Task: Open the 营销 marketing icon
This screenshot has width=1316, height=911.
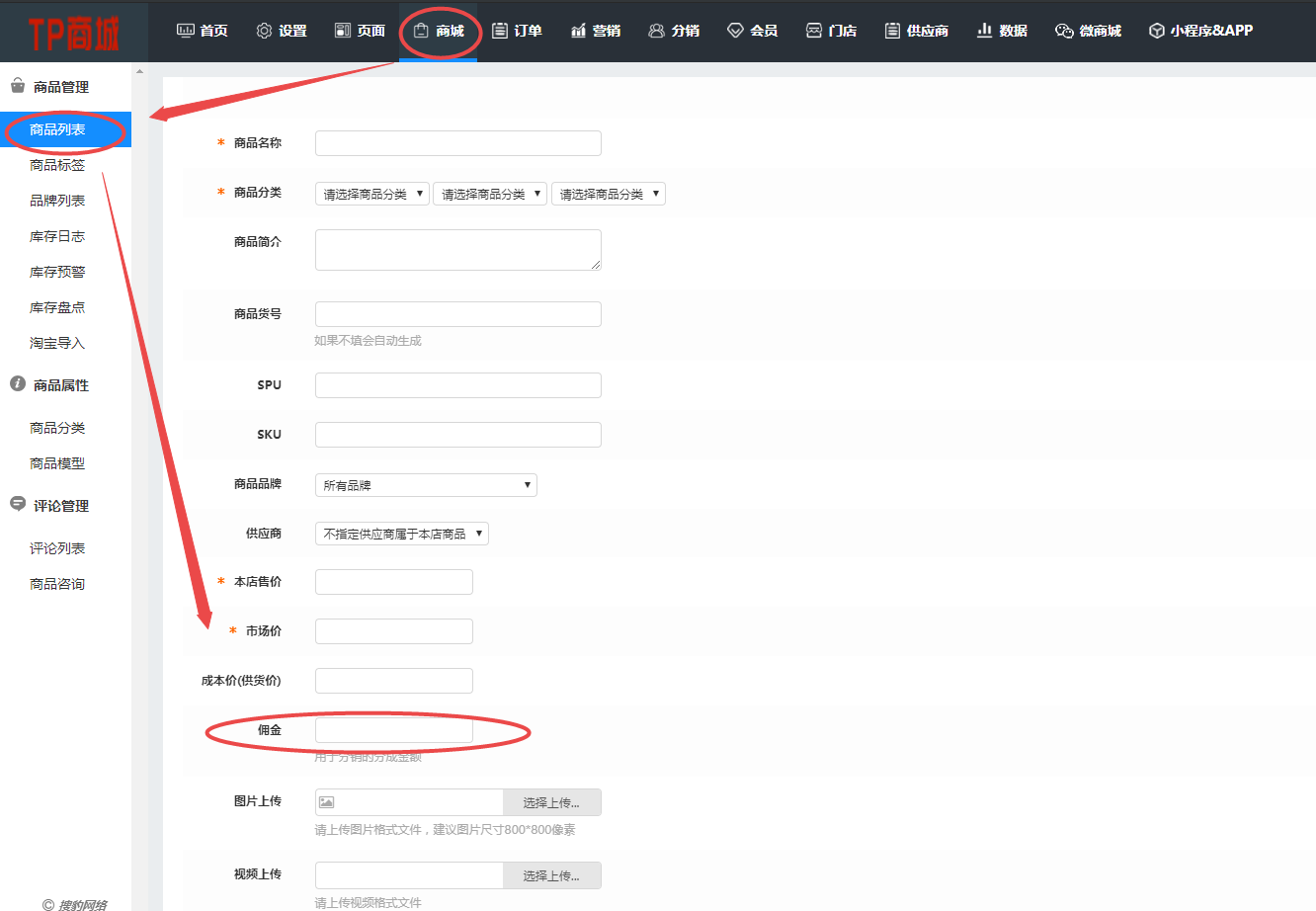Action: click(x=577, y=31)
